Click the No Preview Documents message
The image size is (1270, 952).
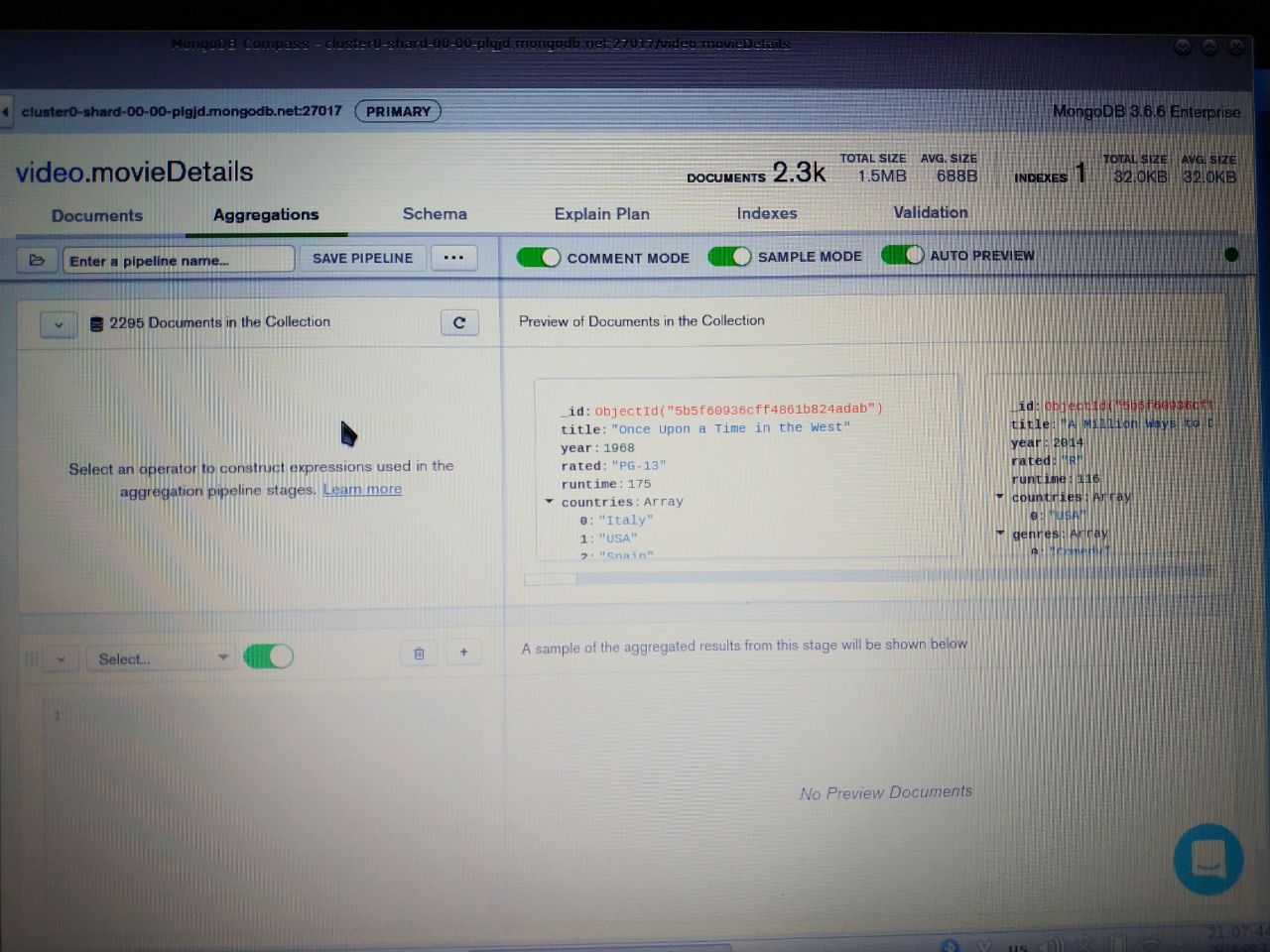click(886, 792)
